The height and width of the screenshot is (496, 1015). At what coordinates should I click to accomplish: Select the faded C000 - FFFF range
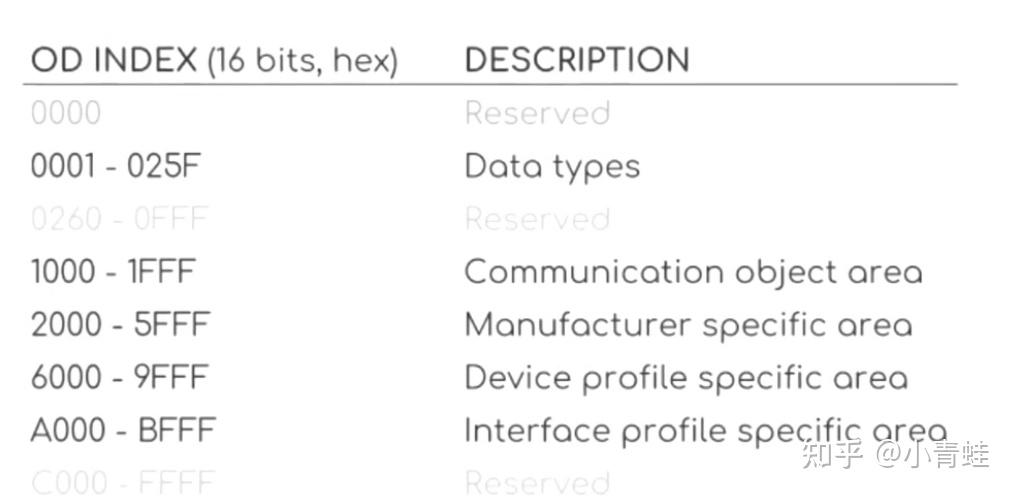click(x=122, y=483)
